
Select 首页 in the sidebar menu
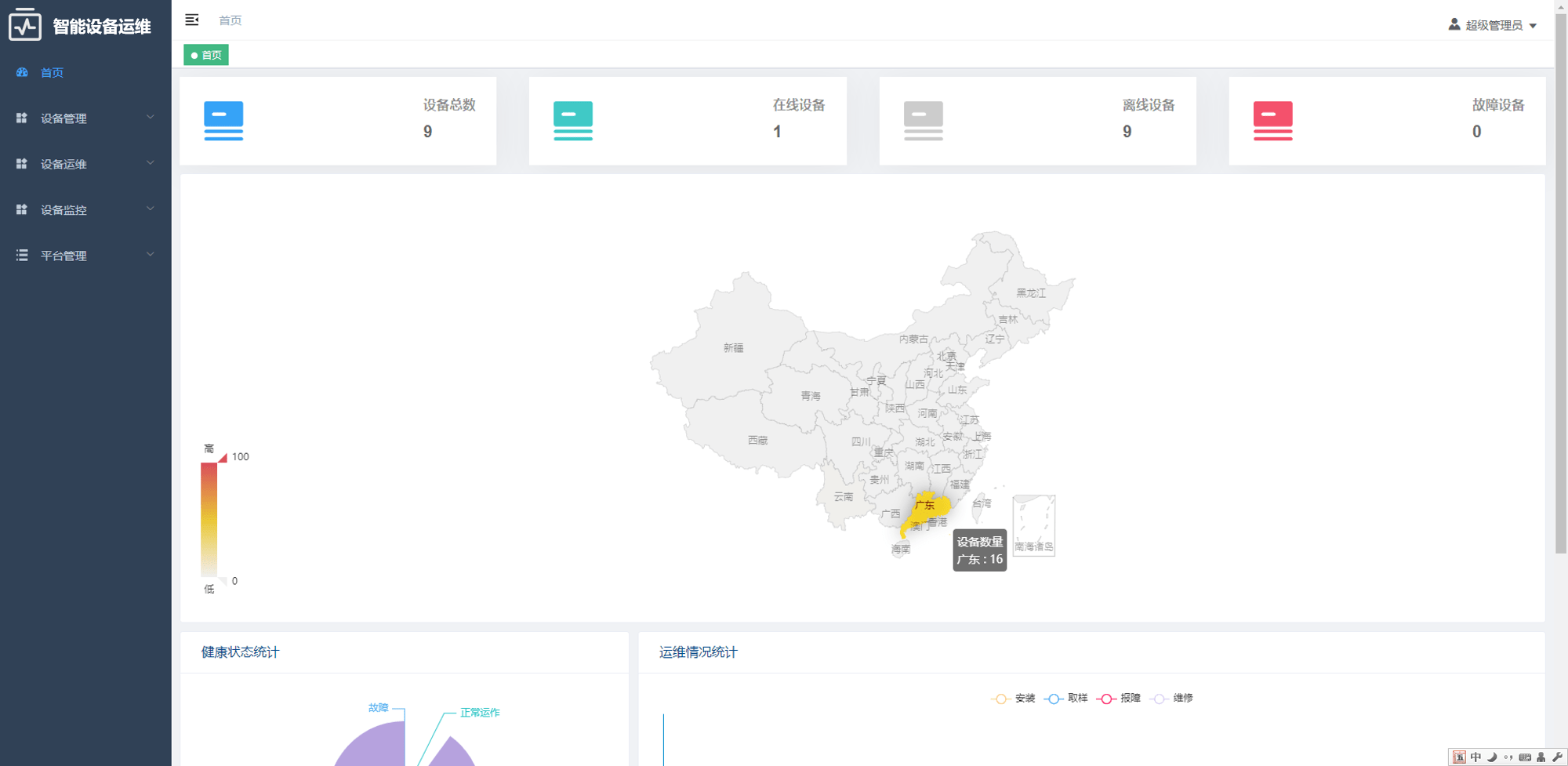(x=52, y=73)
